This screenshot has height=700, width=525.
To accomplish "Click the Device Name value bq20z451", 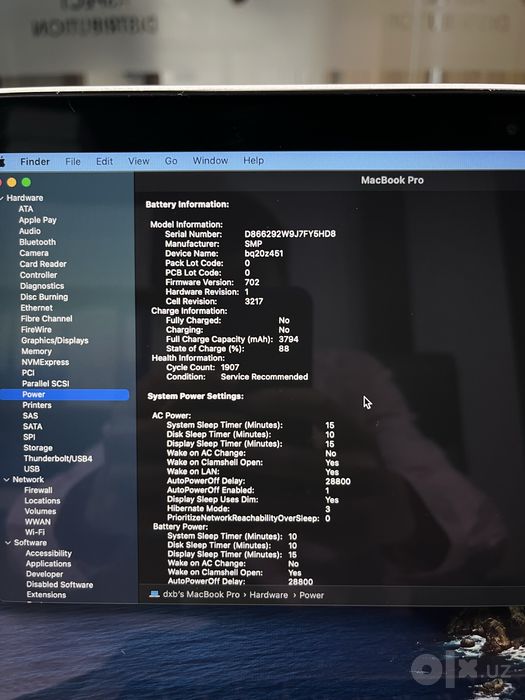I will click(264, 254).
